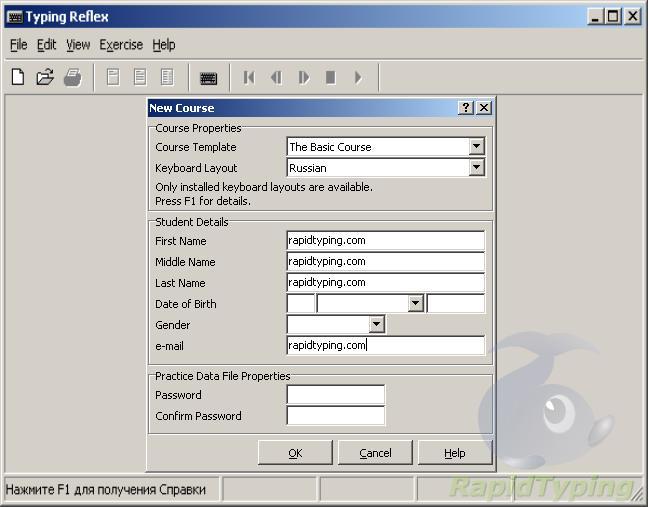
Task: Click the next exercise toolbar button
Action: pyautogui.click(x=304, y=77)
